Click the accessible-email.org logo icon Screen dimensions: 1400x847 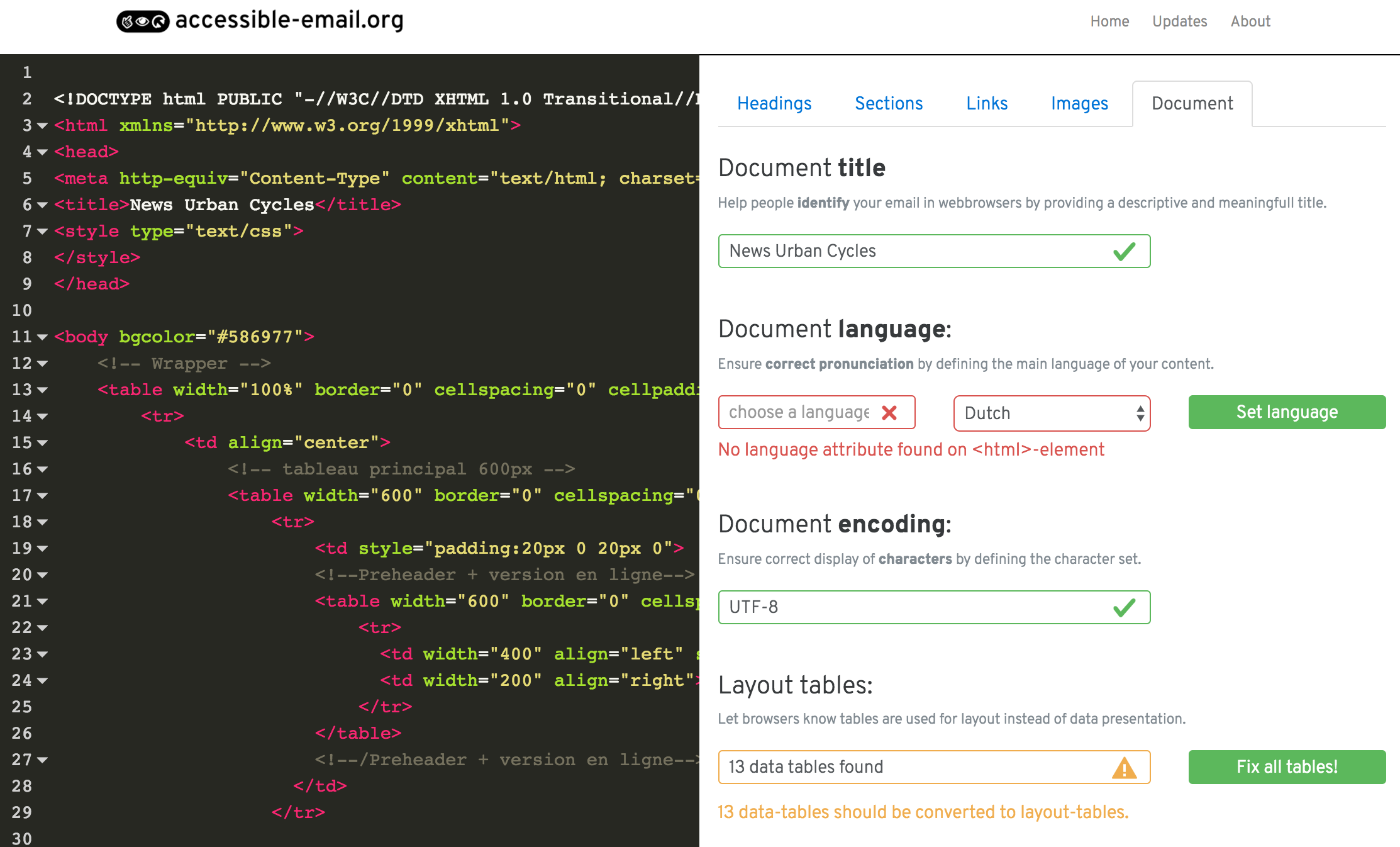point(143,21)
